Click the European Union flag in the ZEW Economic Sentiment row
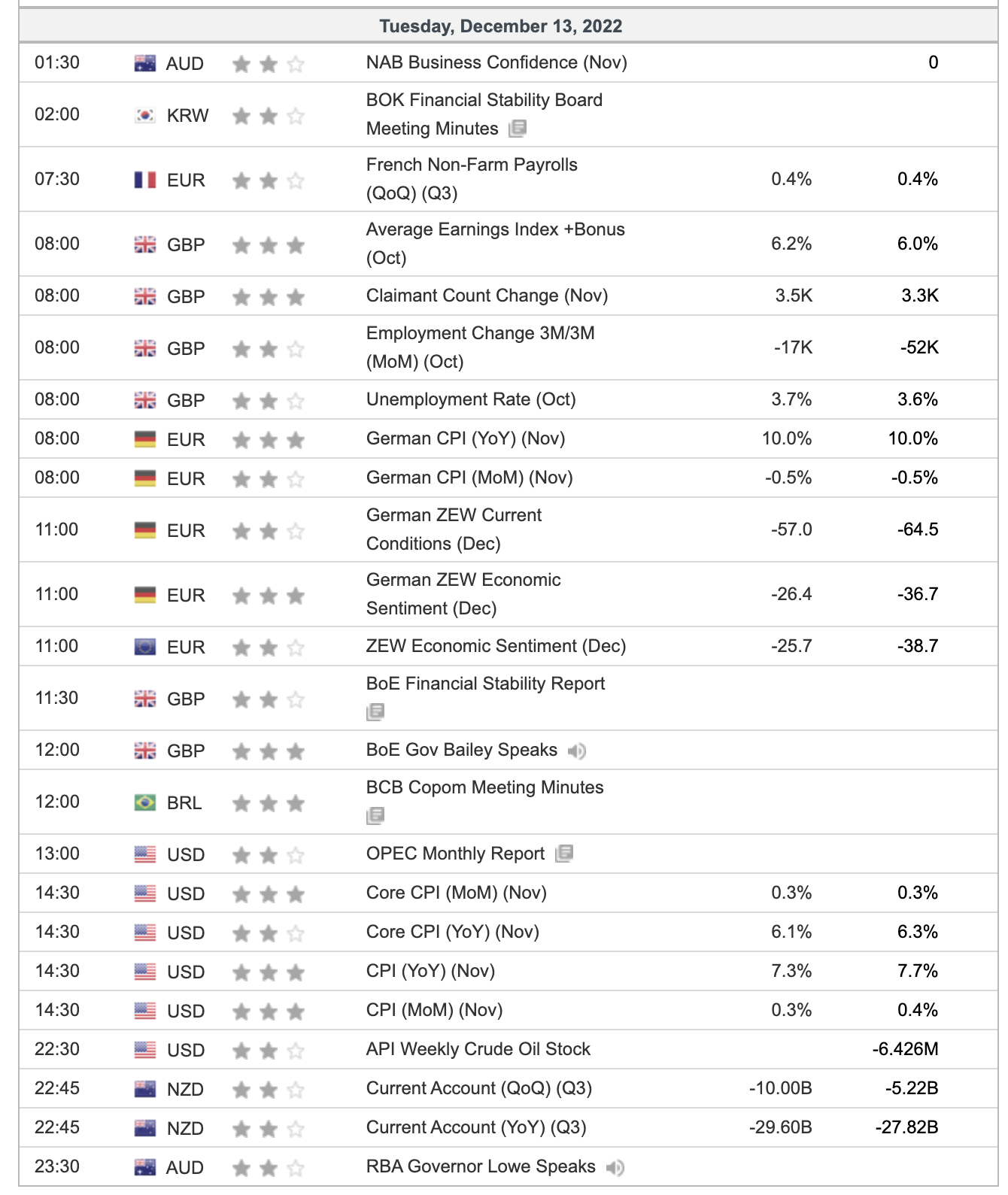The image size is (1008, 1195). (145, 647)
